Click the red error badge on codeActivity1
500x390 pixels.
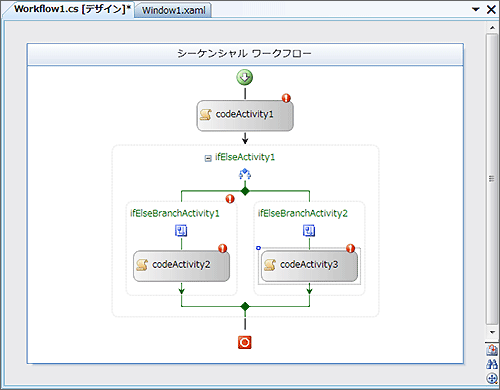point(286,98)
